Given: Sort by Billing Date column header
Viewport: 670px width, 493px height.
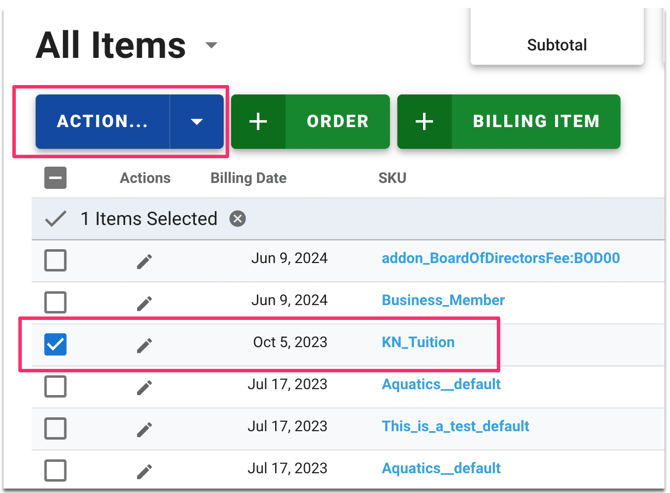Looking at the screenshot, I should [x=248, y=178].
